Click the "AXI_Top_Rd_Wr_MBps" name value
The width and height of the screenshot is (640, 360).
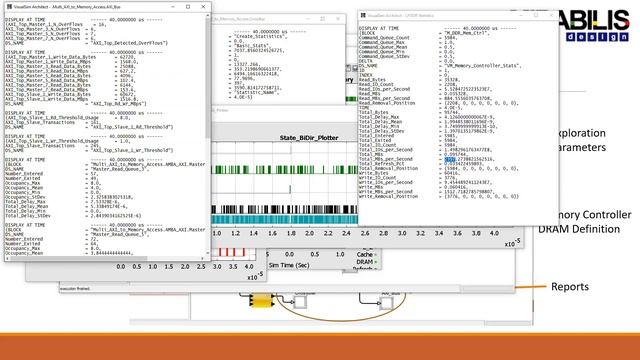click(119, 104)
